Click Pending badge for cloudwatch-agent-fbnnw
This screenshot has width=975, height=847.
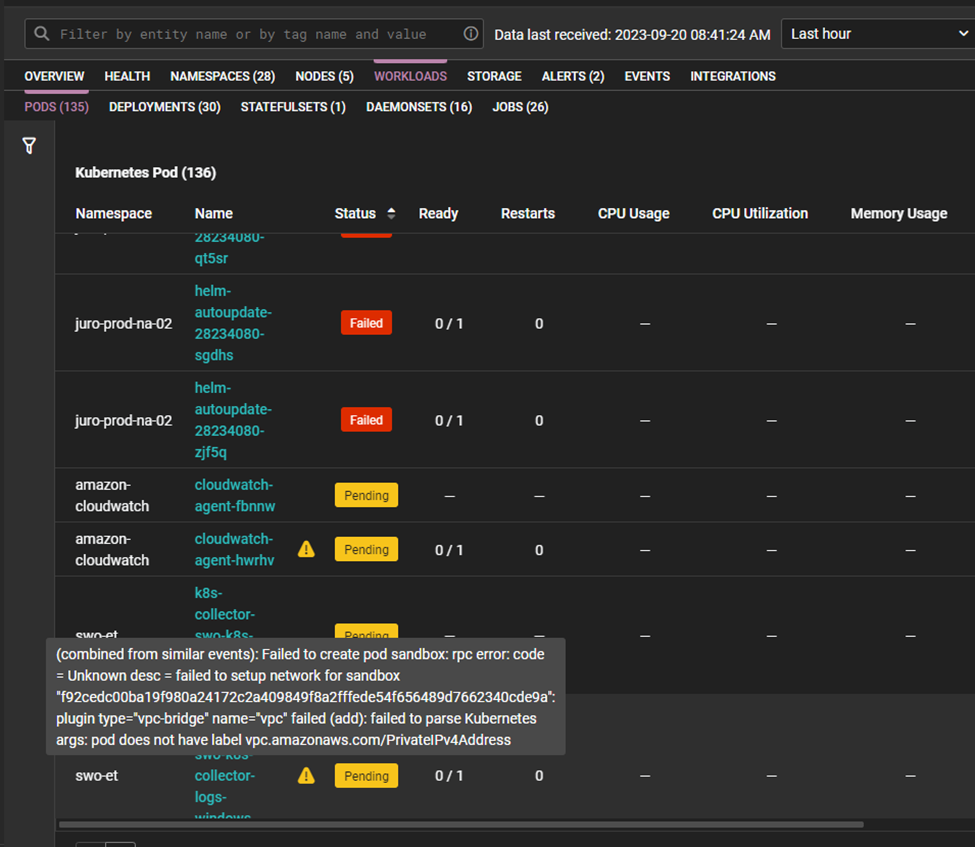(x=366, y=495)
